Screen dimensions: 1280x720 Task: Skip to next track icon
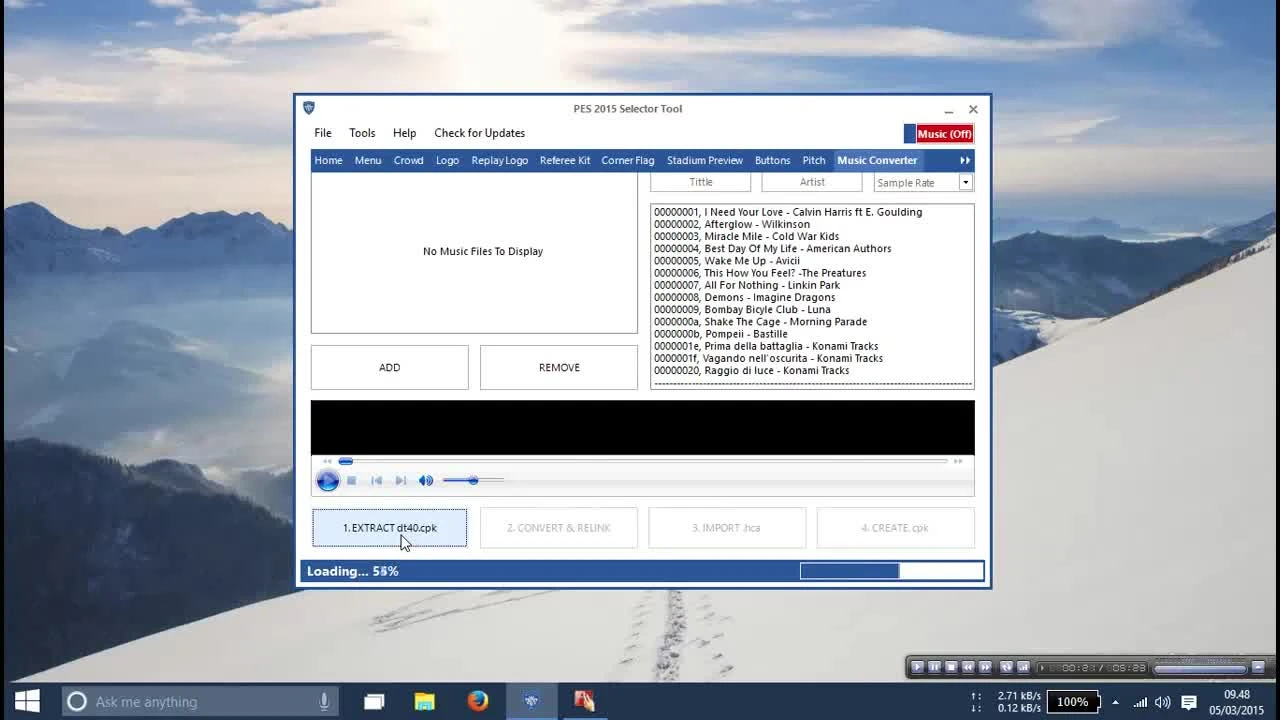(x=401, y=481)
